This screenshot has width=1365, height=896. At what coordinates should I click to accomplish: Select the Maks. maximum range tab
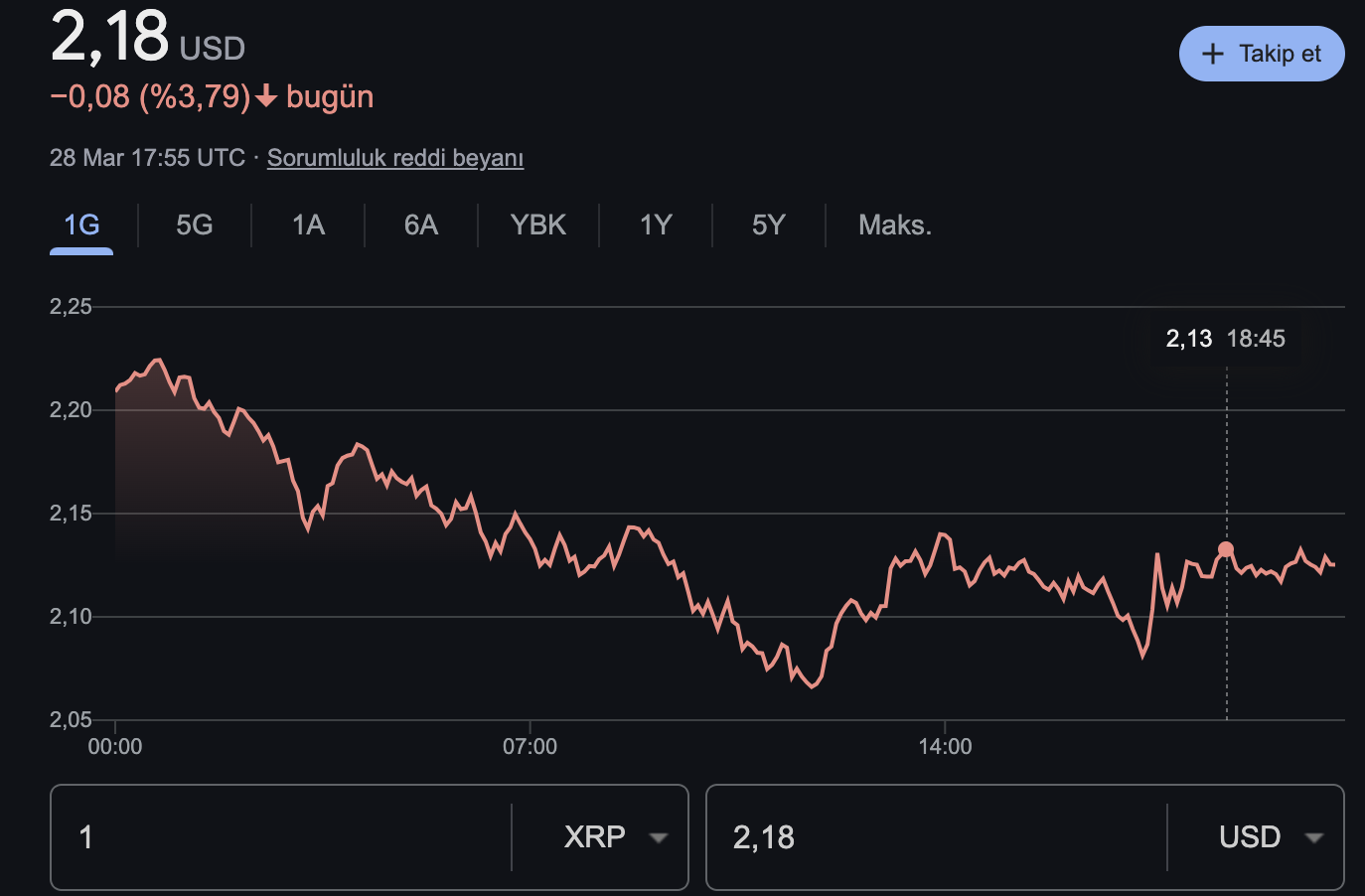895,224
